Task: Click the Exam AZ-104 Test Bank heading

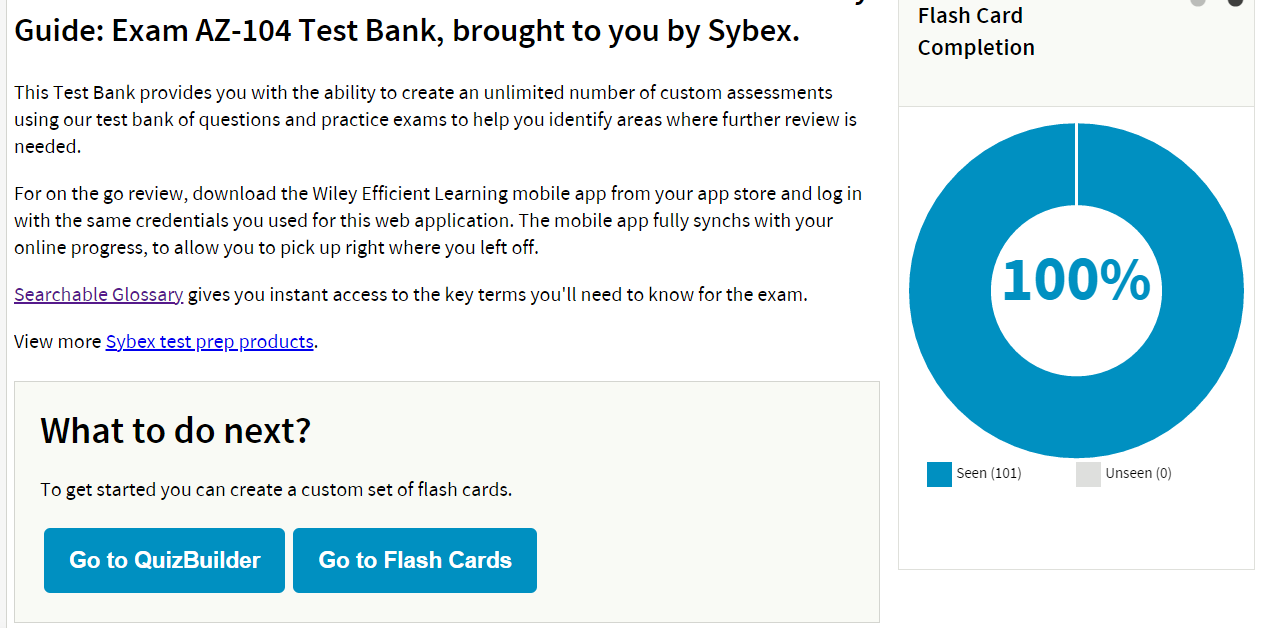Action: click(406, 31)
